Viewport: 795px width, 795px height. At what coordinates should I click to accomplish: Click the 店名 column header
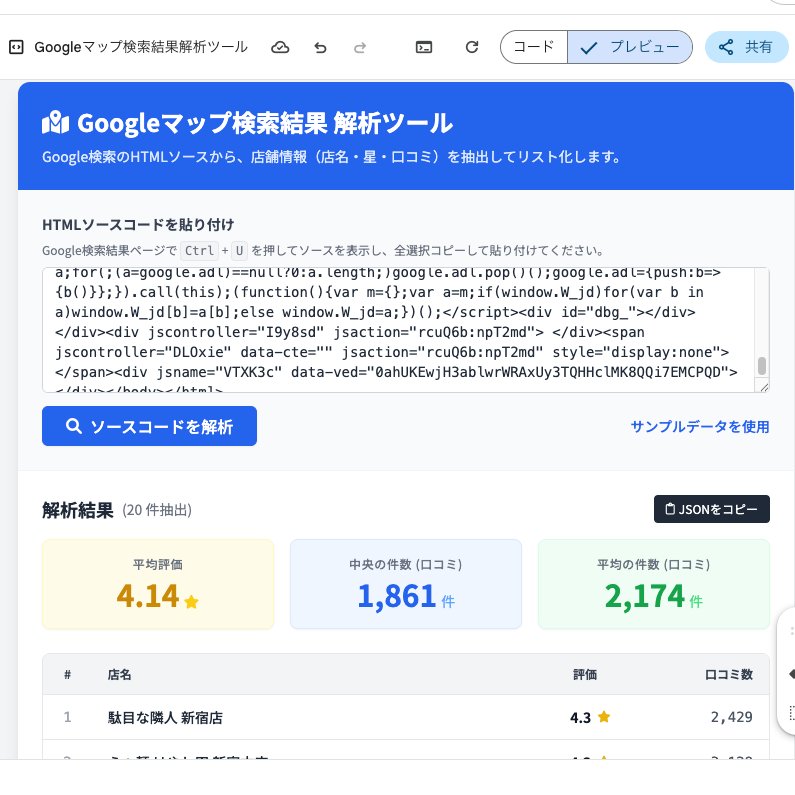point(120,674)
